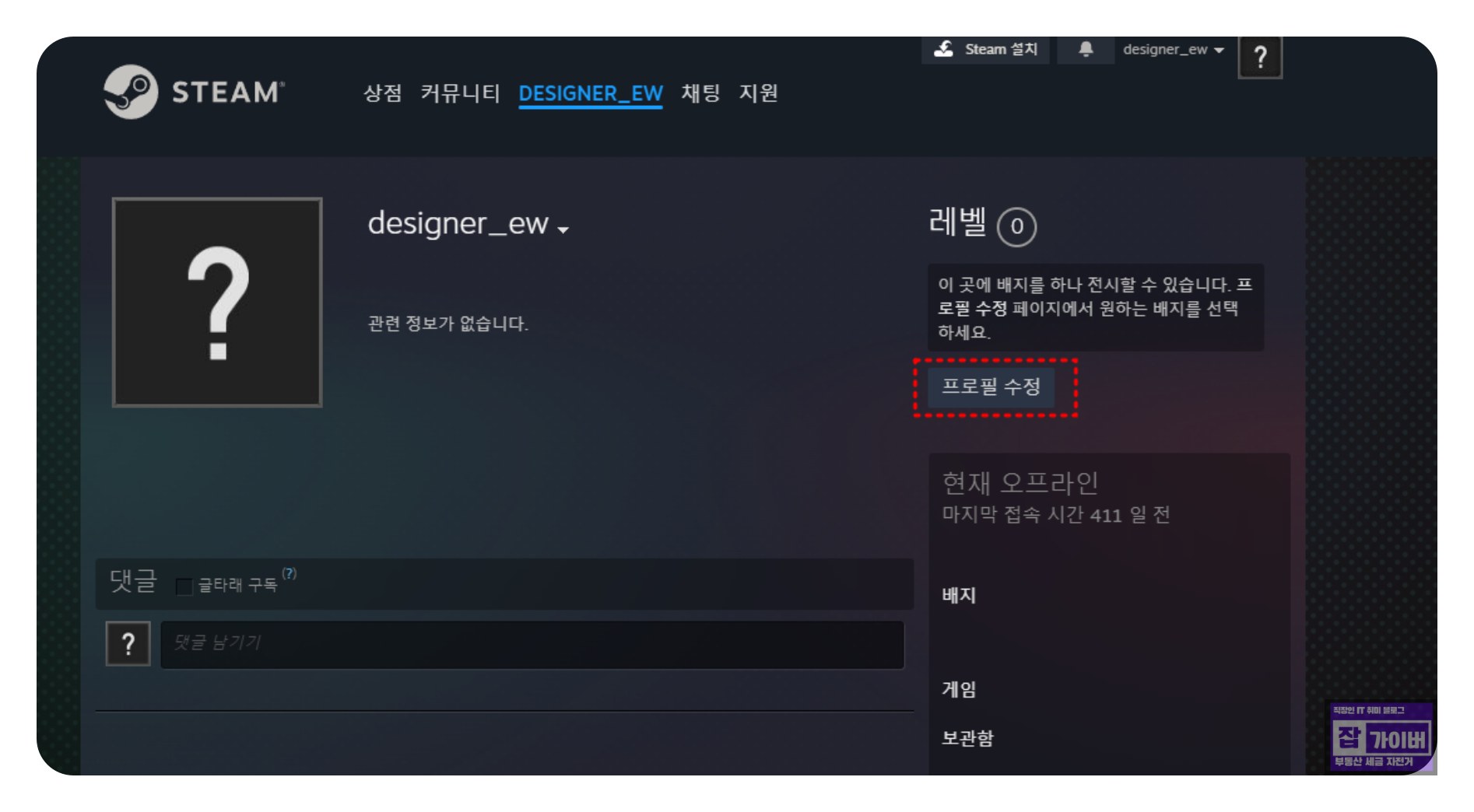Select the DESIGNER_EW menu item
Viewport: 1474px width, 812px height.
tap(591, 94)
